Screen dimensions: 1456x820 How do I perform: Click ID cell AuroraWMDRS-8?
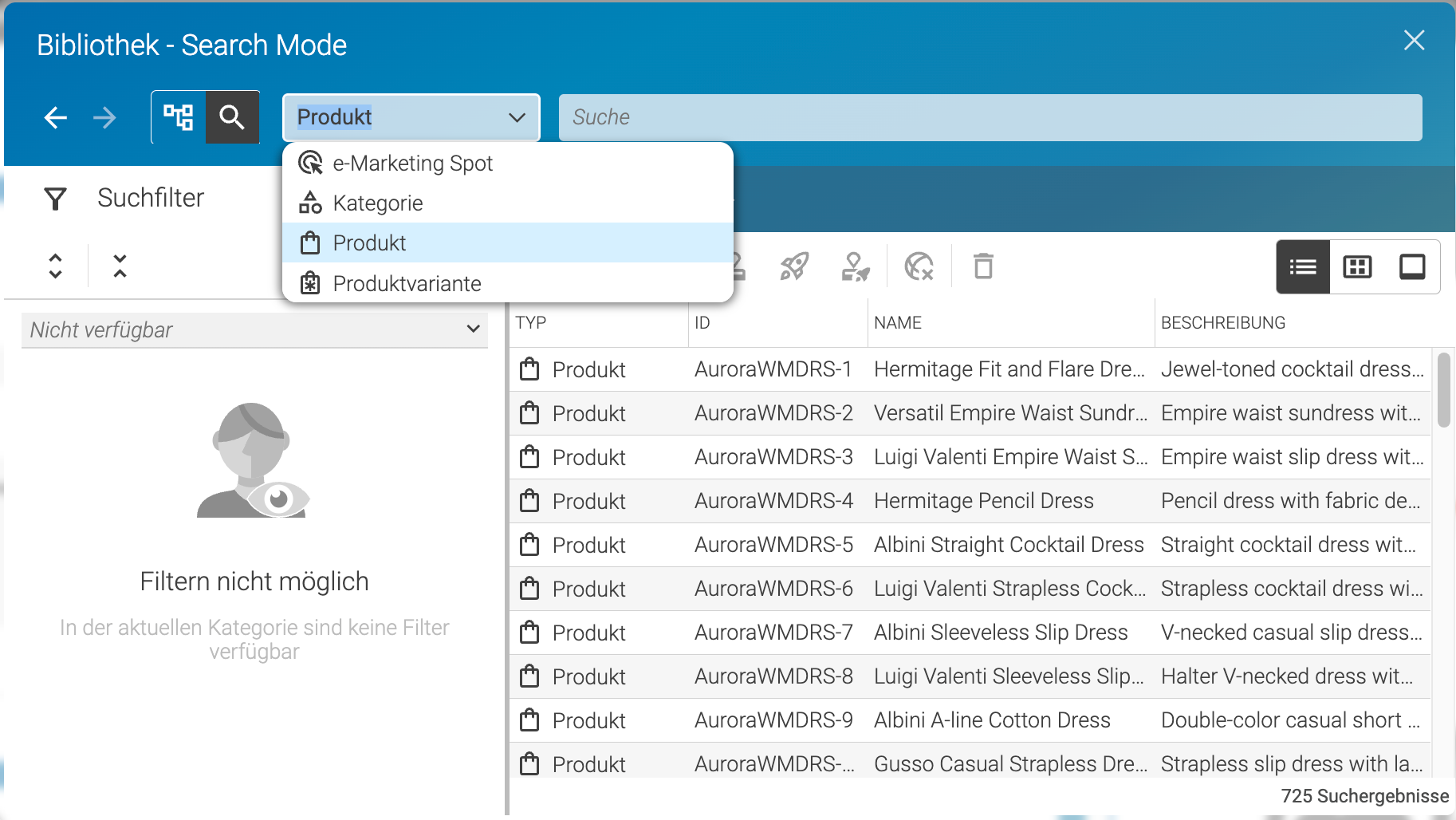tap(773, 676)
